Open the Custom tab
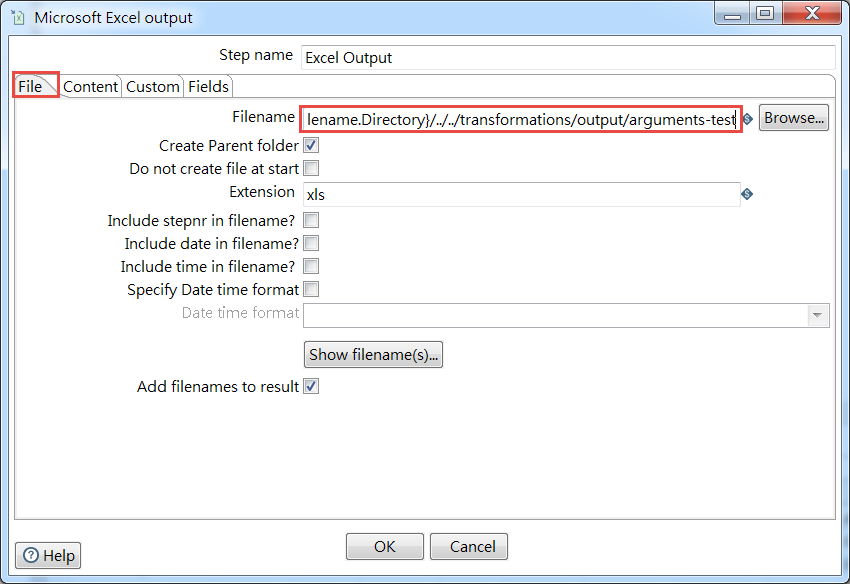The width and height of the screenshot is (850, 584). pyautogui.click(x=152, y=86)
